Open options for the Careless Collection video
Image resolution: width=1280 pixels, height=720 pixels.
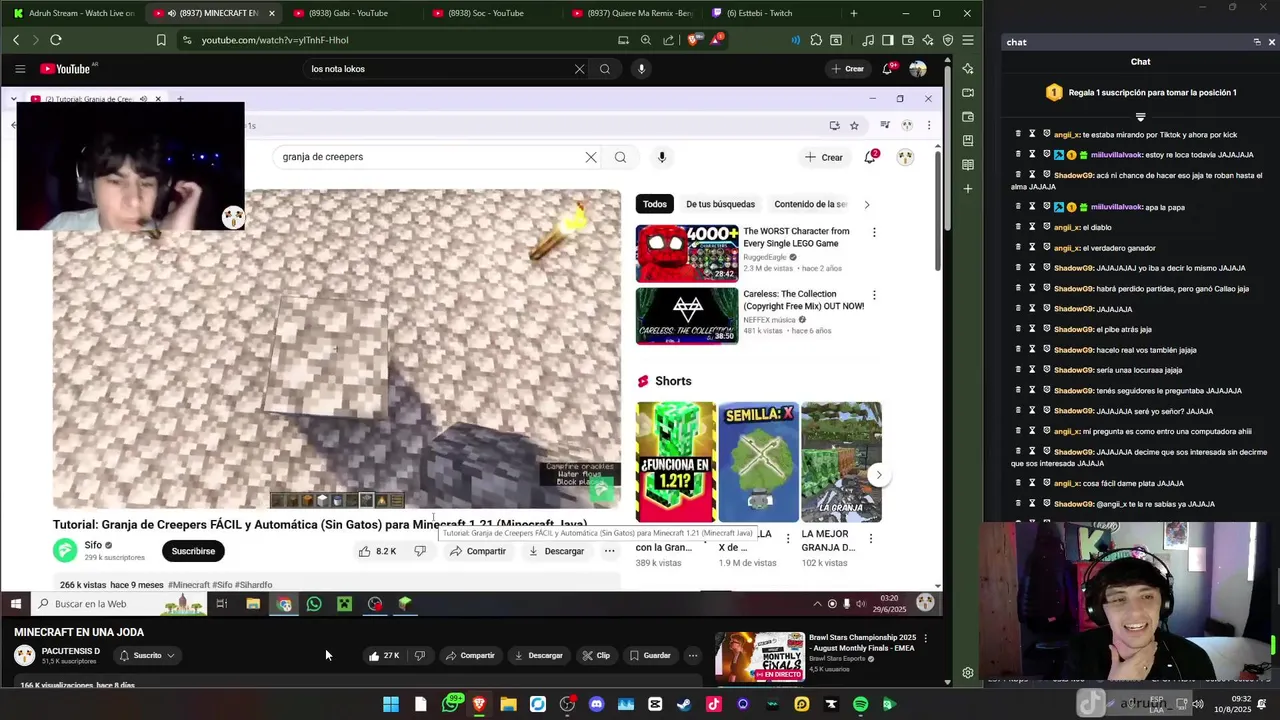[874, 295]
